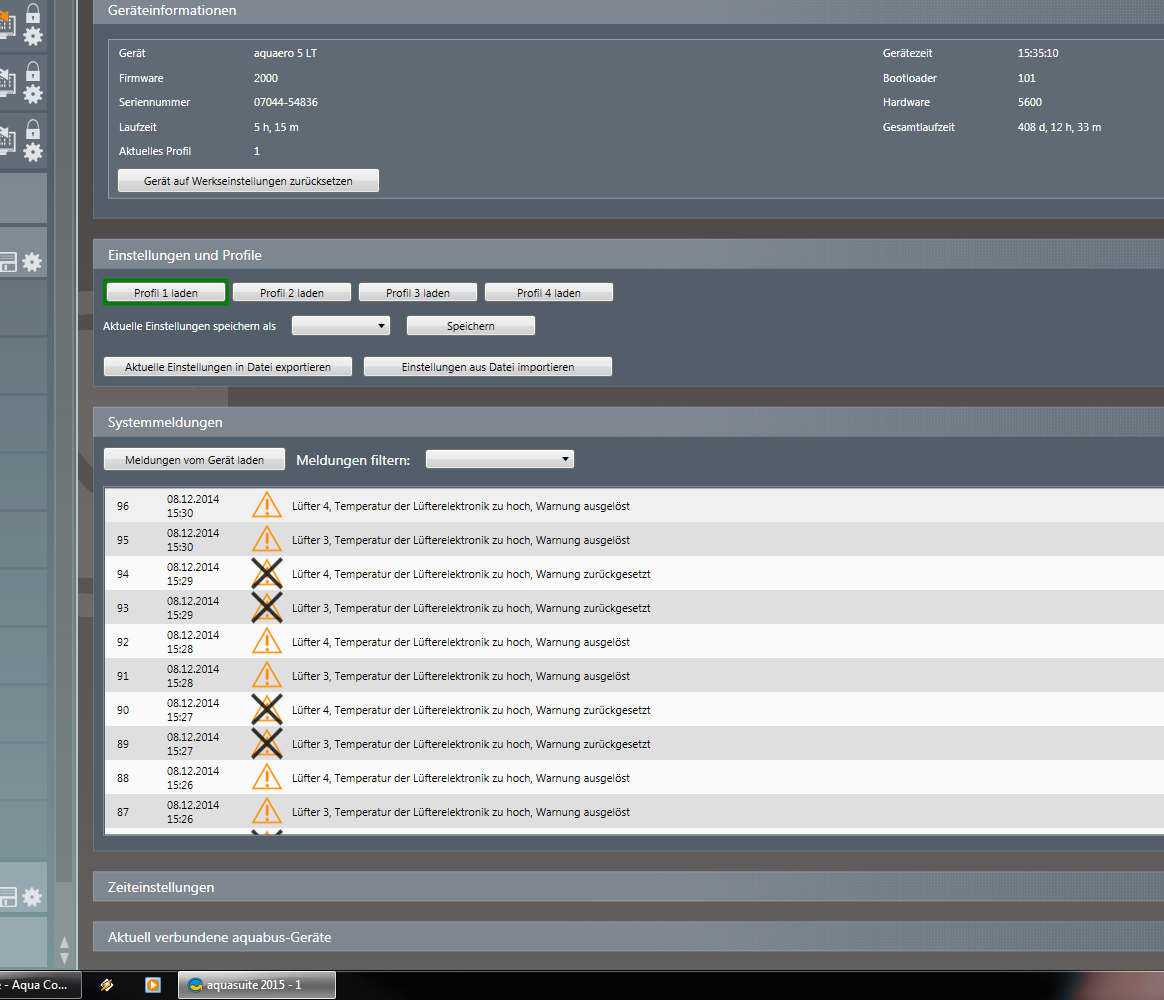The image size is (1164, 1000).
Task: Collapse the Geräteinformationen section header
Action: tap(628, 10)
